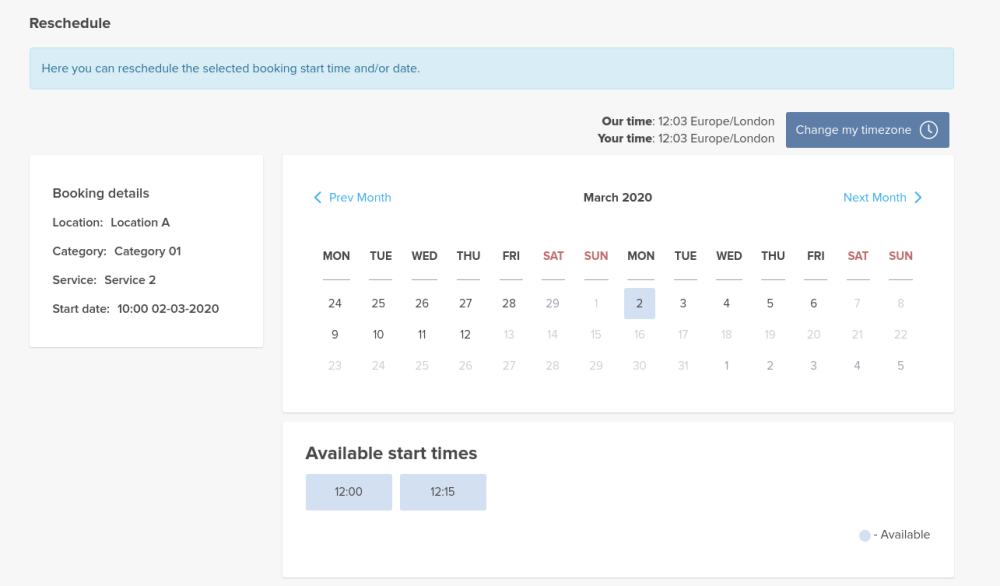The image size is (1000, 586).
Task: Pick Tuesday 3 in the calendar
Action: coord(683,304)
